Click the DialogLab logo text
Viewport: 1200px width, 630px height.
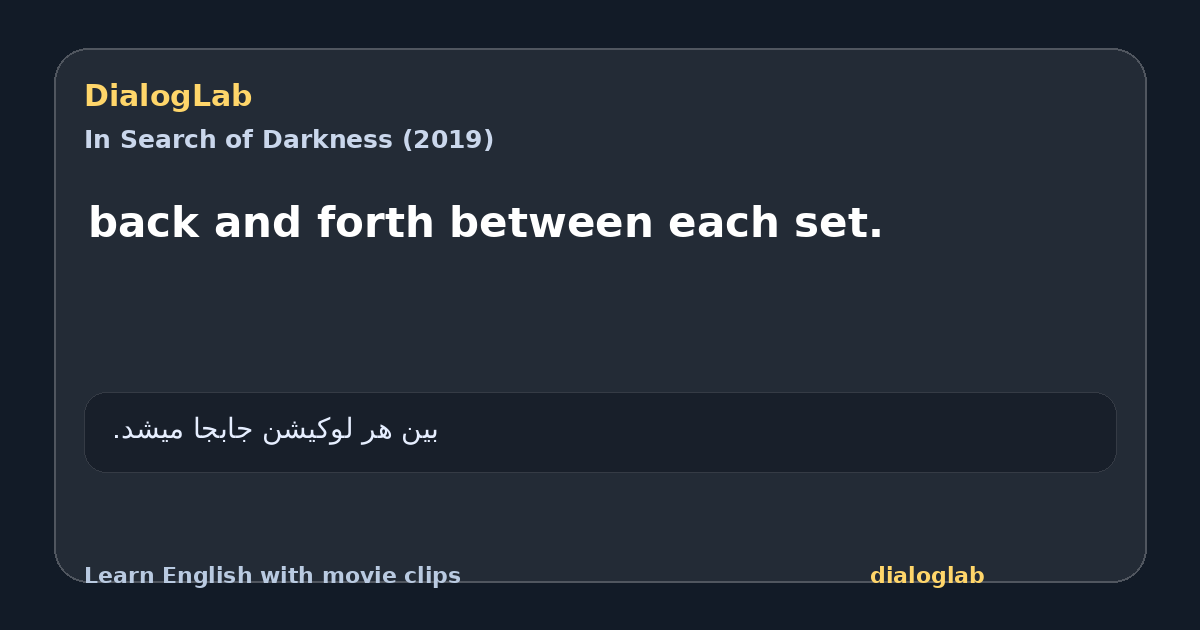tap(168, 97)
